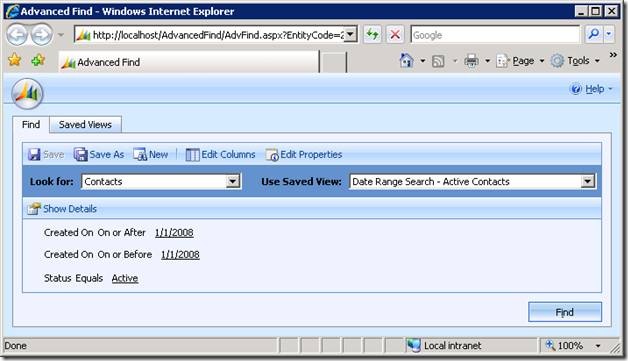Click the Save As toolbar icon

[x=81, y=154]
